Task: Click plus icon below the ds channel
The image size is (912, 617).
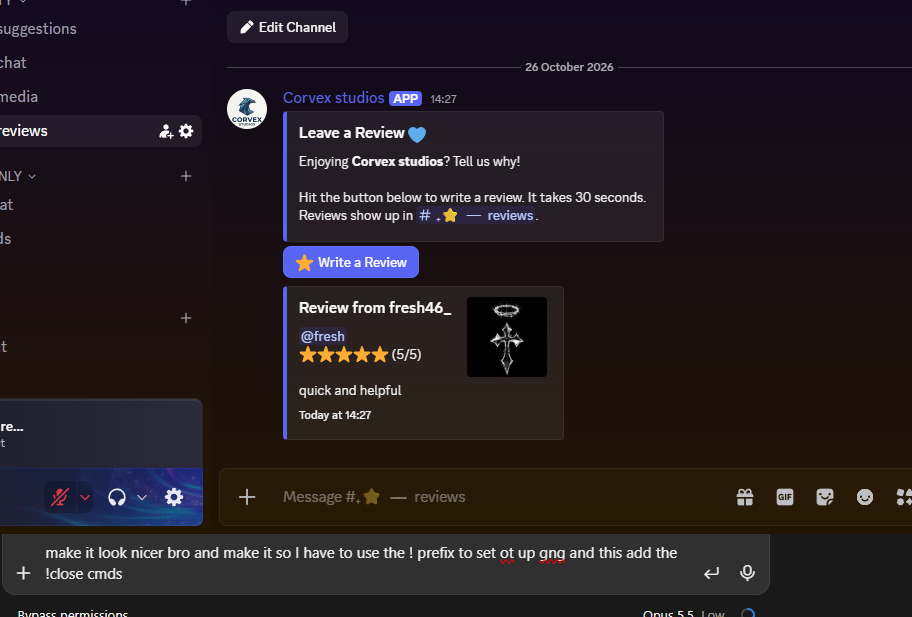Action: (x=186, y=318)
